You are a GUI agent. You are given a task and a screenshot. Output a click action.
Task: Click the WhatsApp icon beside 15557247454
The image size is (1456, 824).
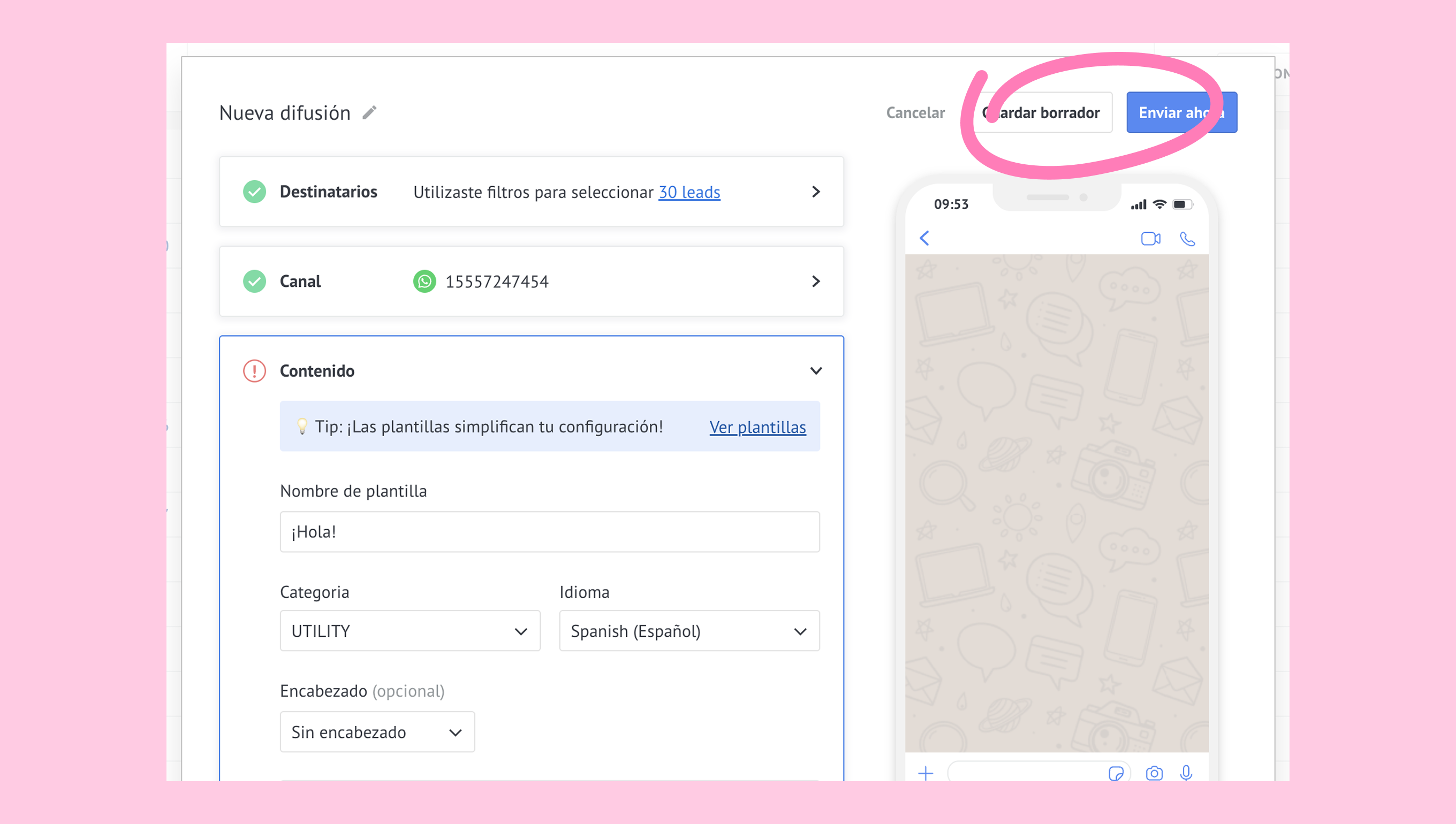[x=424, y=281]
